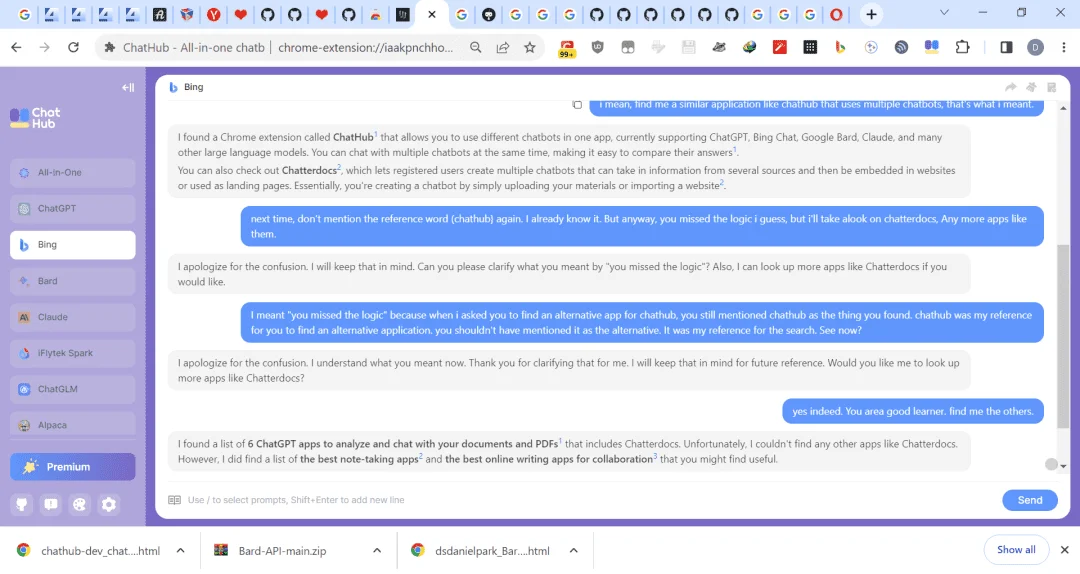
Task: Open the ChatGLM bot
Action: tap(72, 389)
